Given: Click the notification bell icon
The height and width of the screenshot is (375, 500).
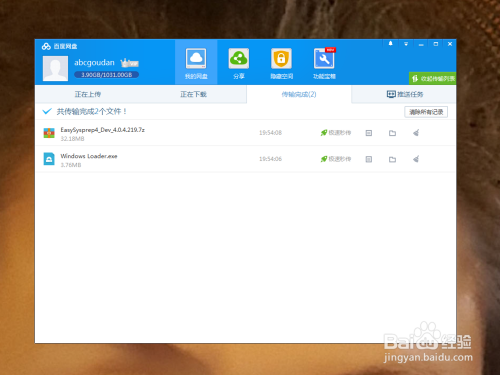Looking at the screenshot, I should [390, 44].
